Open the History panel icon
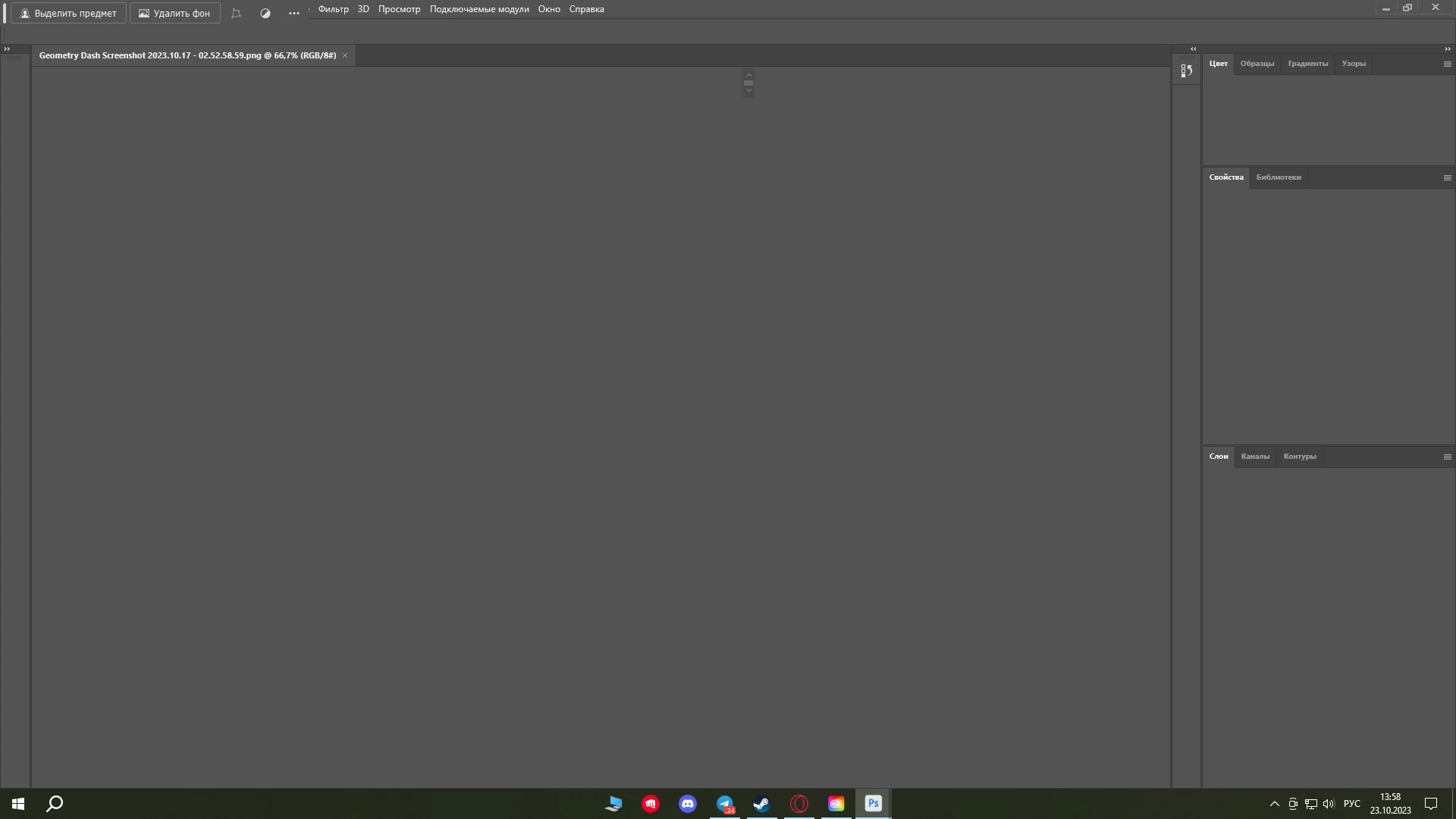This screenshot has width=1456, height=819. pyautogui.click(x=1187, y=71)
